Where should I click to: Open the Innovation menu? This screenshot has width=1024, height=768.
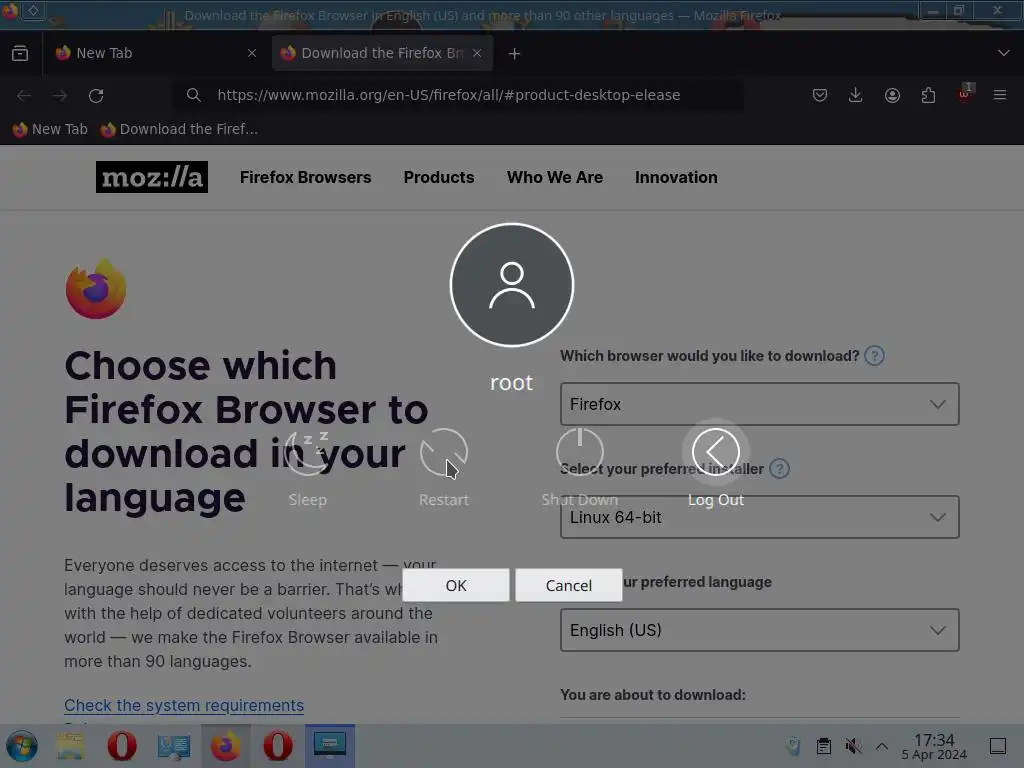coord(676,178)
